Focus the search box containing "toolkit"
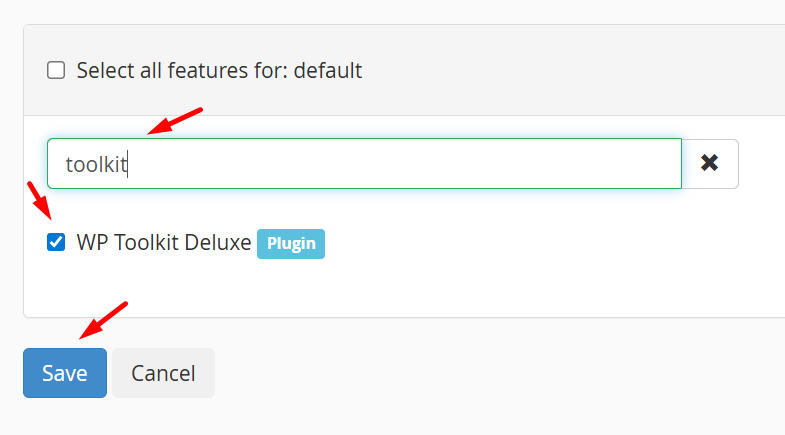 (364, 164)
